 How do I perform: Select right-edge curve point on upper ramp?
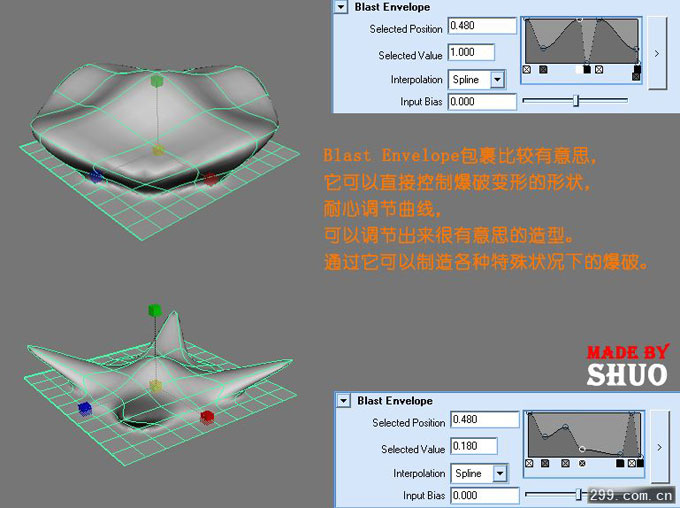636,49
